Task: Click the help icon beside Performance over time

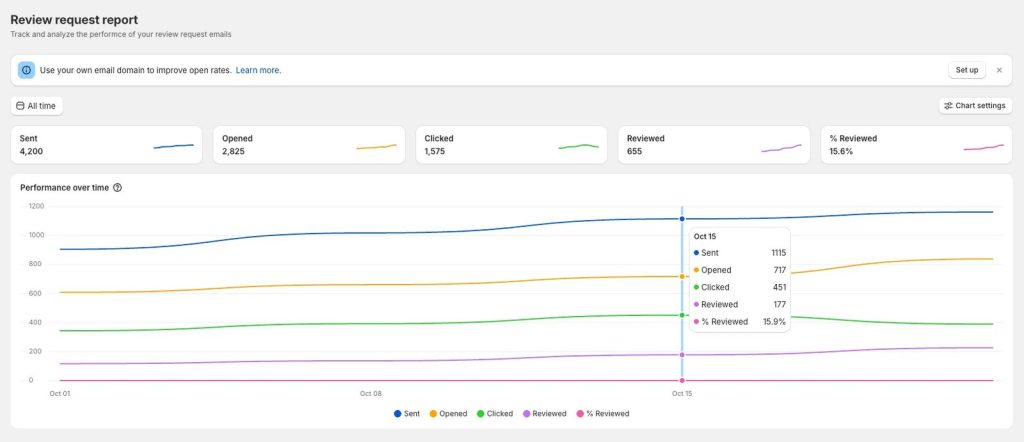Action: [117, 188]
